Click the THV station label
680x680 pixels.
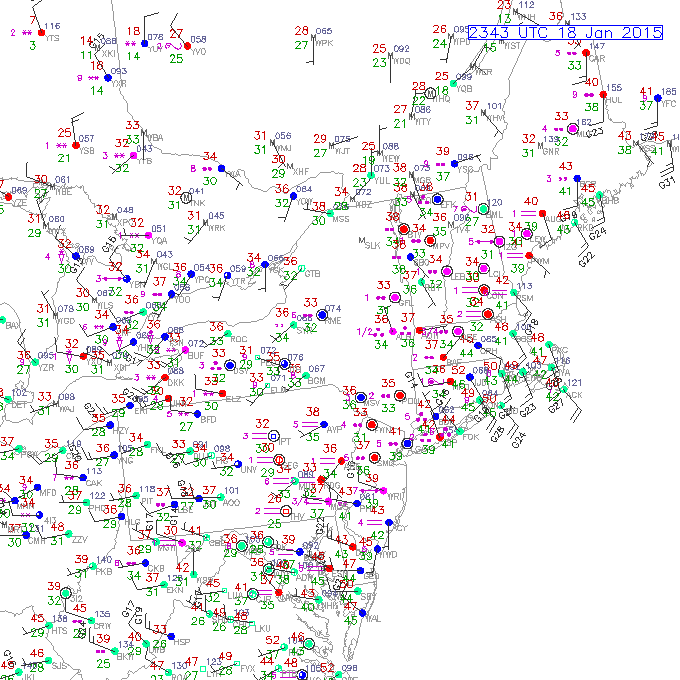point(297,517)
